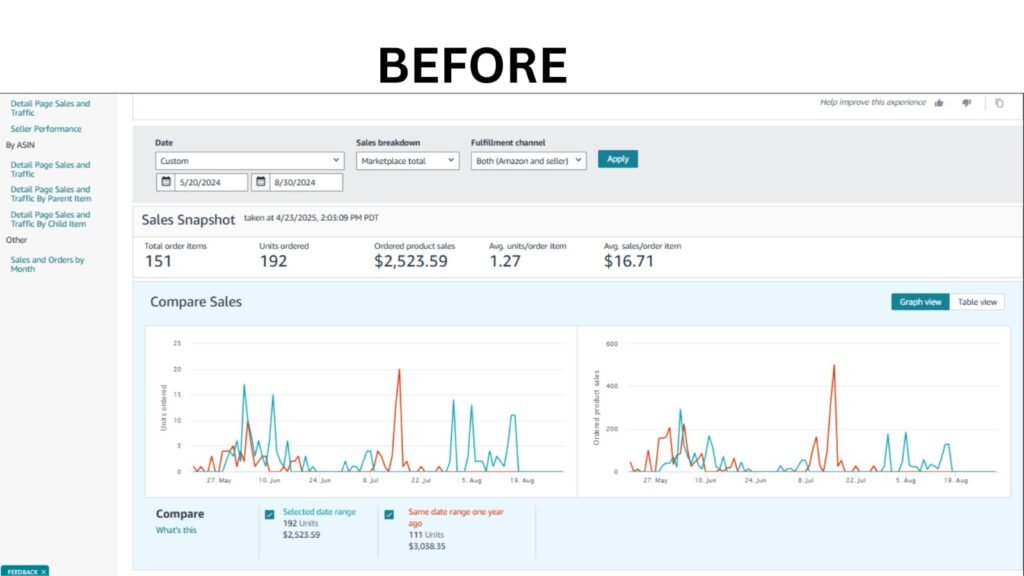This screenshot has height=576, width=1024.
Task: Open Sales and Orders by Month report
Action: (x=47, y=264)
